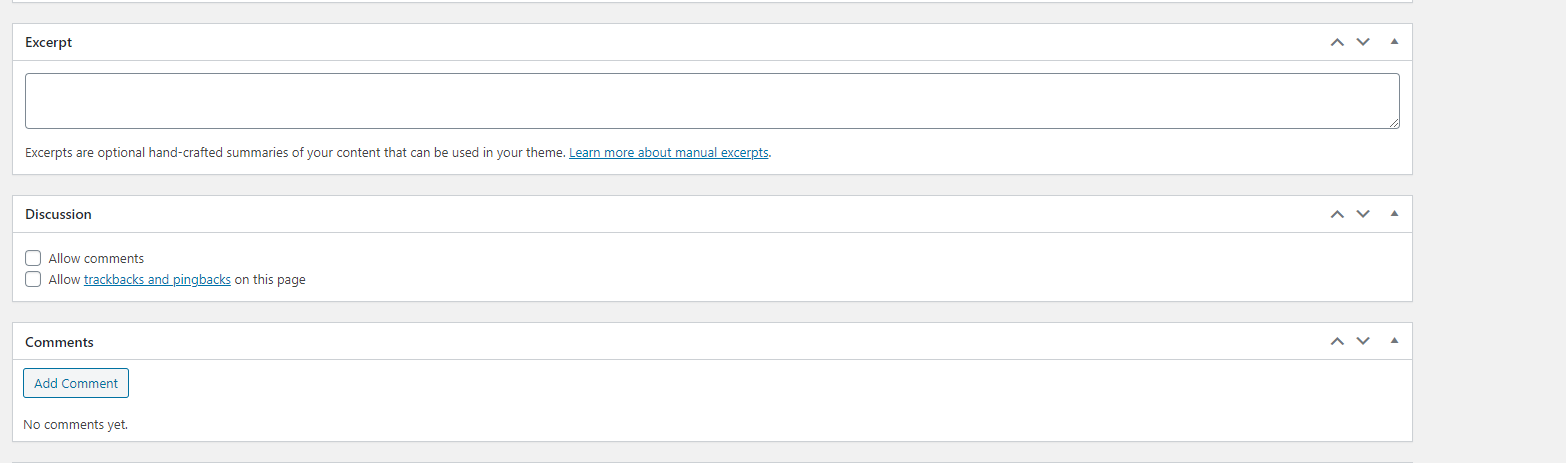Move the Comments panel up
The image size is (1566, 463).
pyautogui.click(x=1337, y=341)
